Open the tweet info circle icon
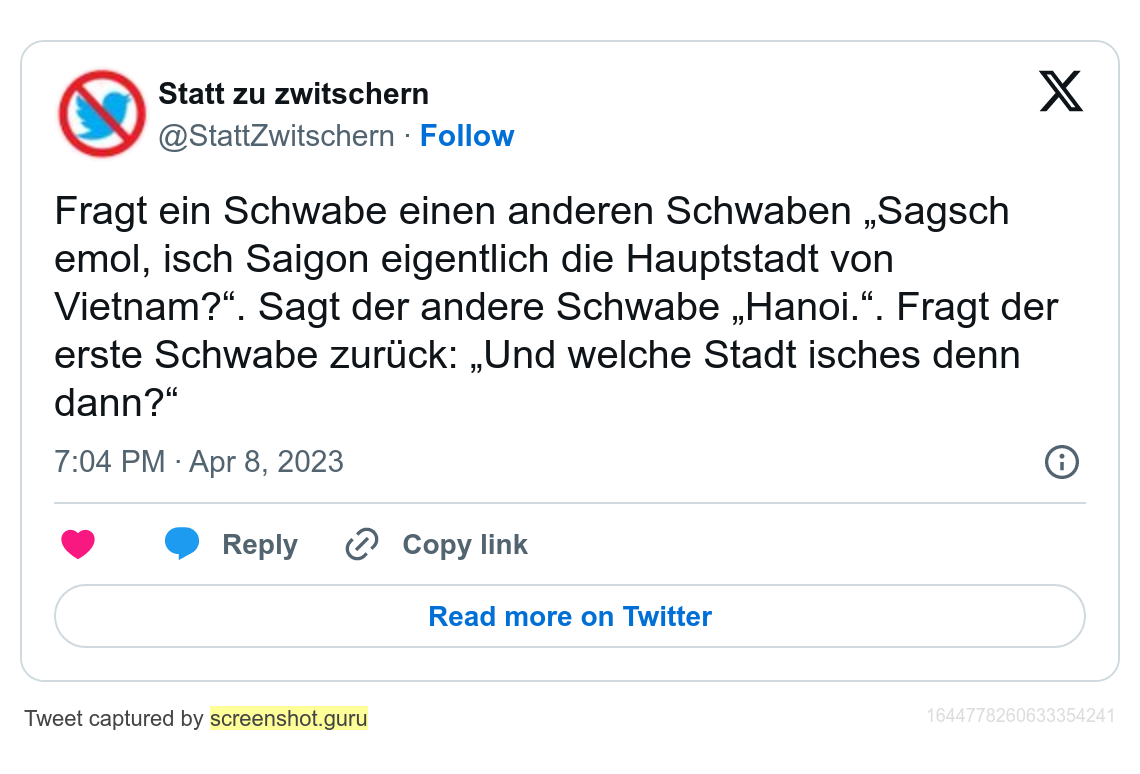 (1061, 462)
